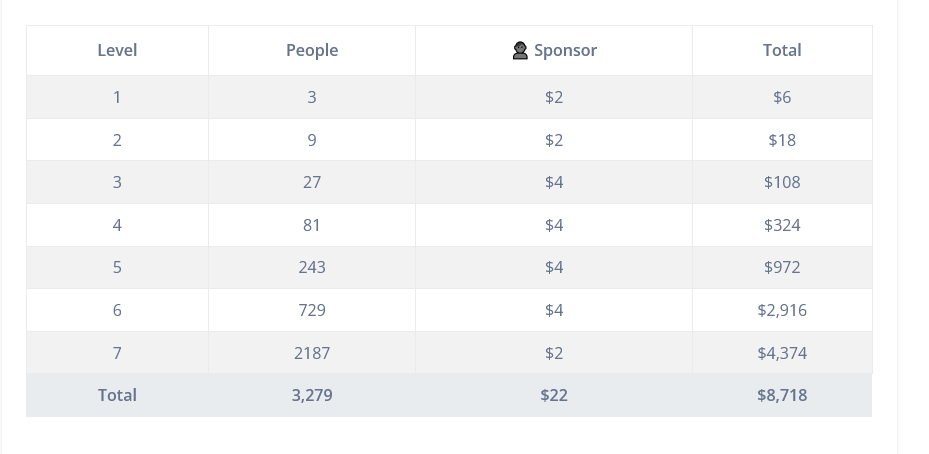The height and width of the screenshot is (454, 929).
Task: Select the $972 total cell
Action: click(x=782, y=267)
